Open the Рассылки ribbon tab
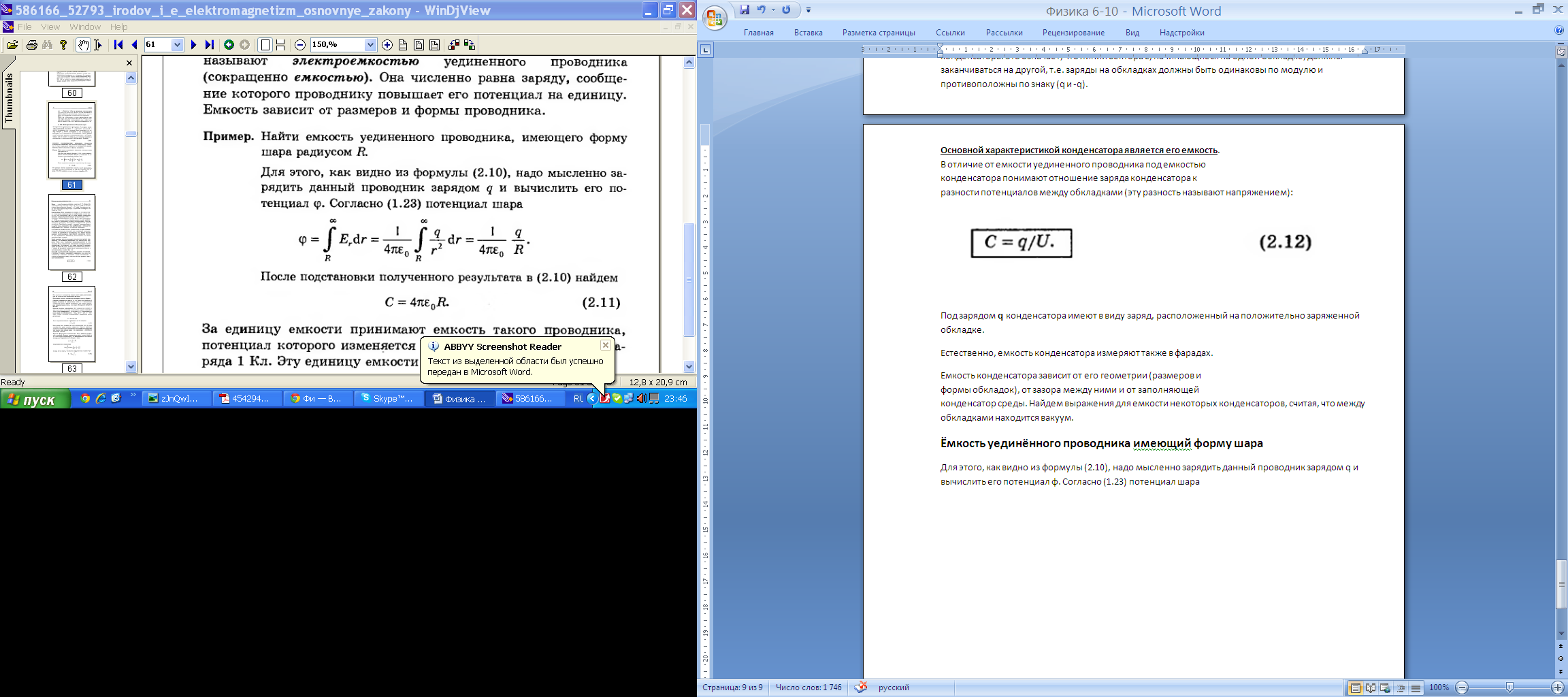The width and height of the screenshot is (1568, 697). [x=1004, y=33]
